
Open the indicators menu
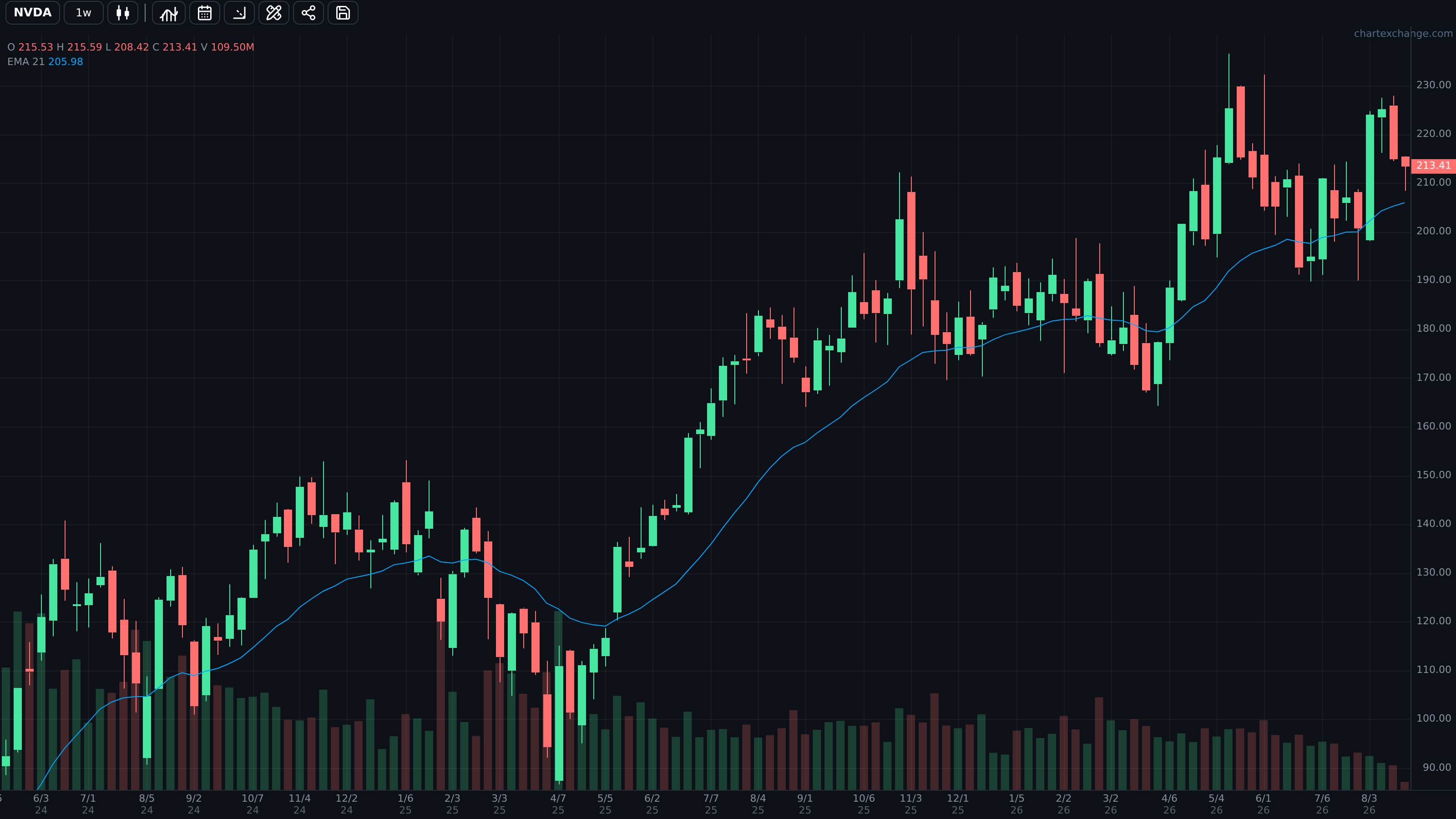click(169, 12)
